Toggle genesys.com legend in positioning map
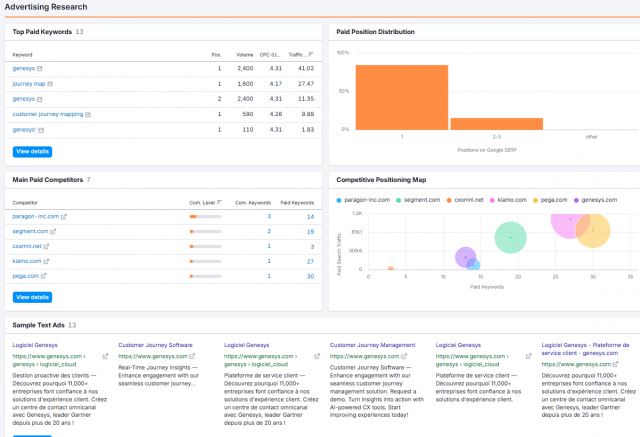The width and height of the screenshot is (640, 437). (x=595, y=200)
